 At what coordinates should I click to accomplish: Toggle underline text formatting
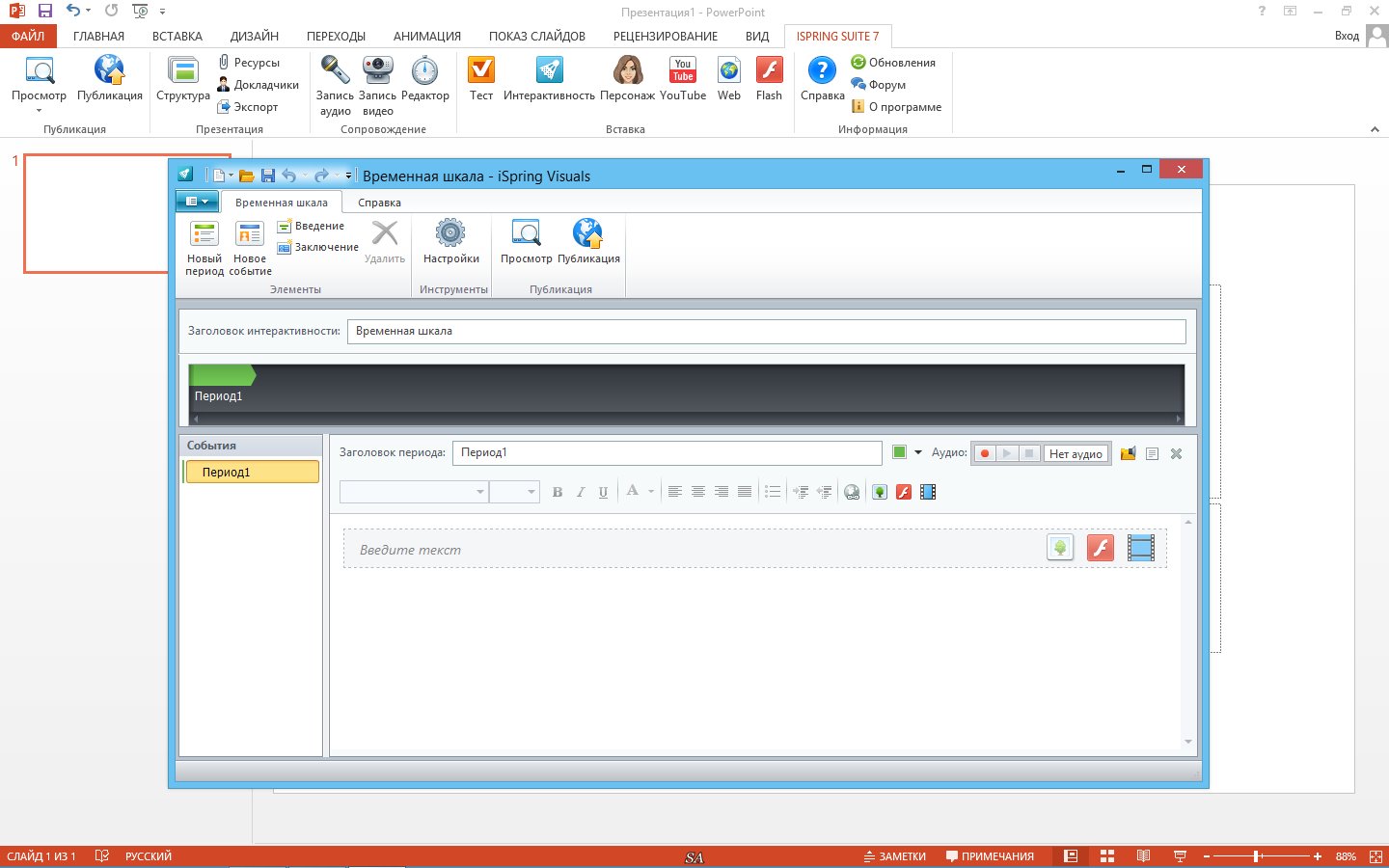(x=603, y=492)
